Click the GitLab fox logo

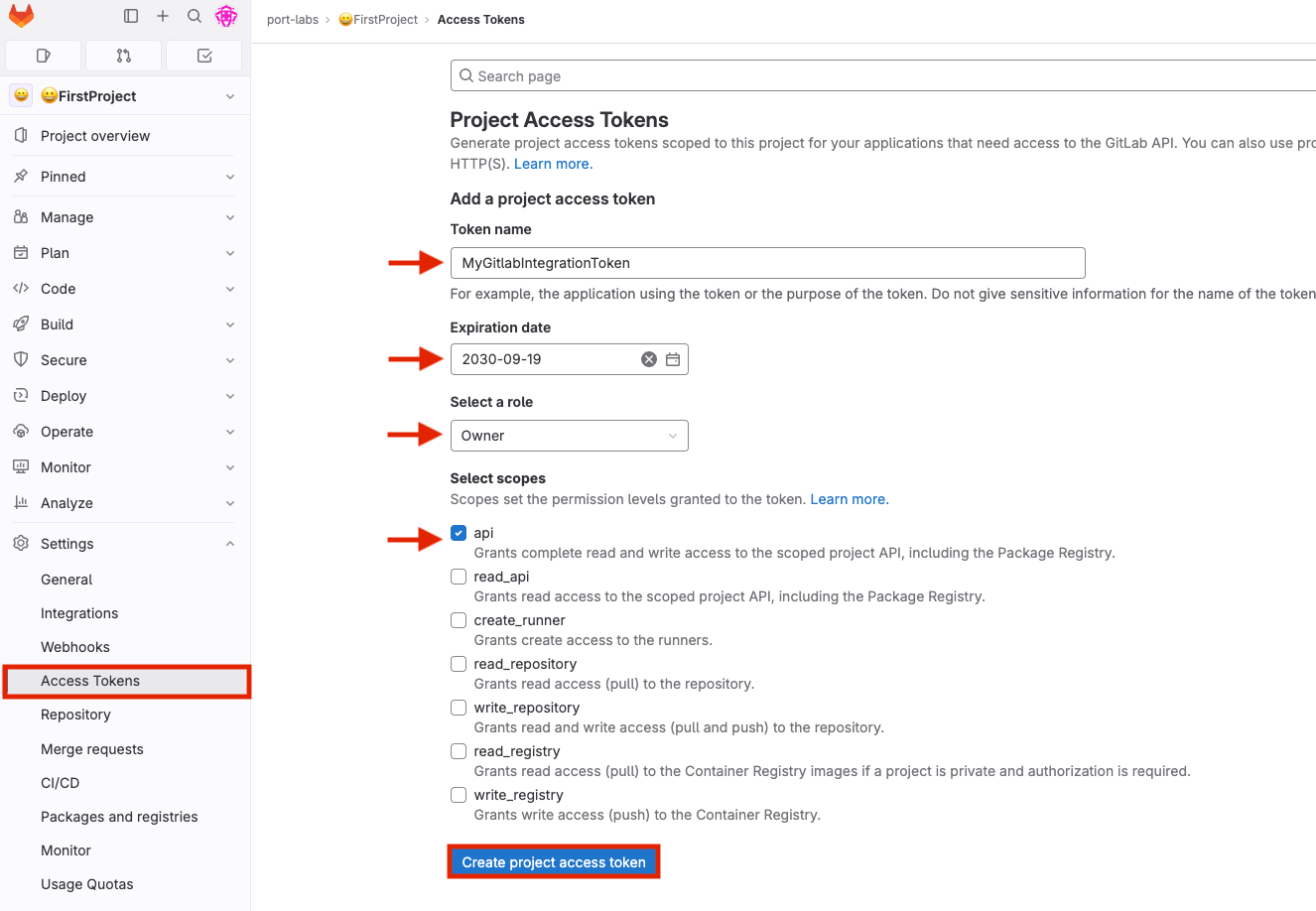click(x=21, y=16)
